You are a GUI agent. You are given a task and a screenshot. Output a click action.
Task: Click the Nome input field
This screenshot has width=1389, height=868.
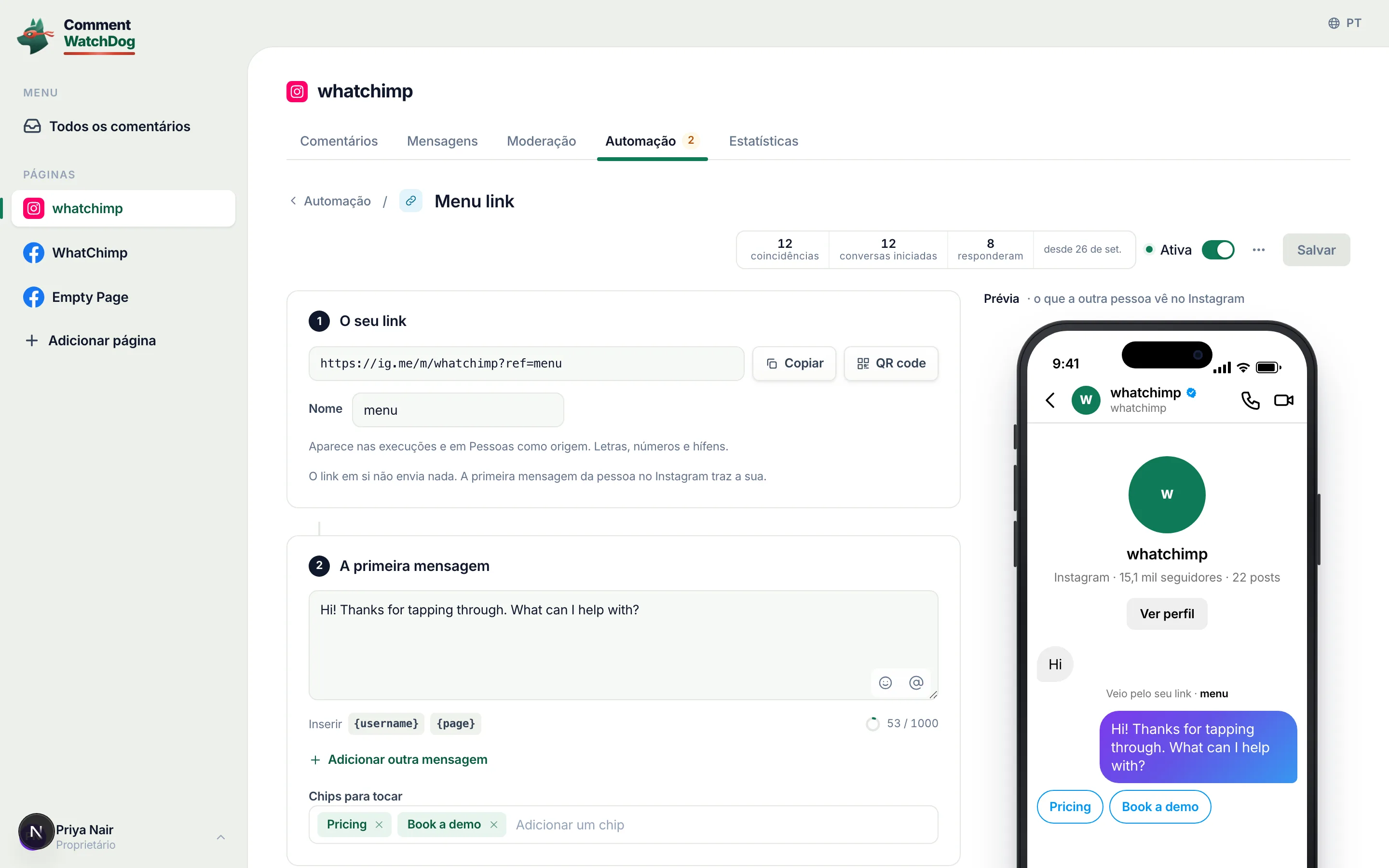click(458, 410)
